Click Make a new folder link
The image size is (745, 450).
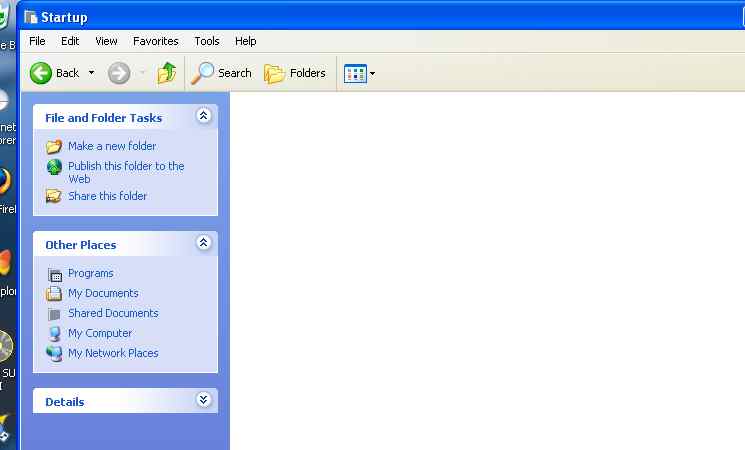point(112,146)
